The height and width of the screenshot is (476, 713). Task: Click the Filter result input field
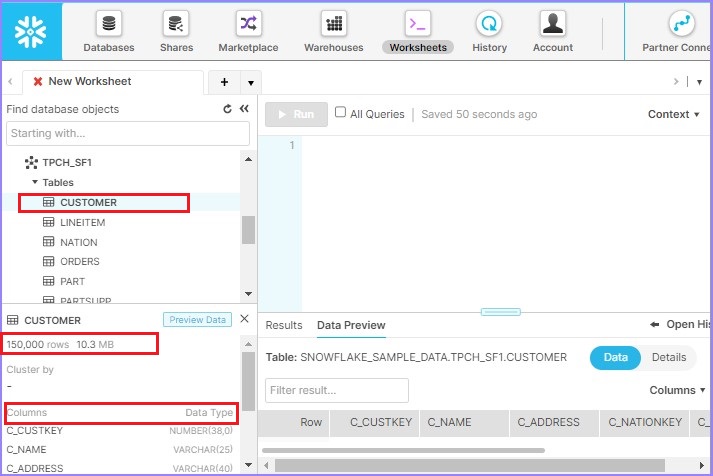336,390
